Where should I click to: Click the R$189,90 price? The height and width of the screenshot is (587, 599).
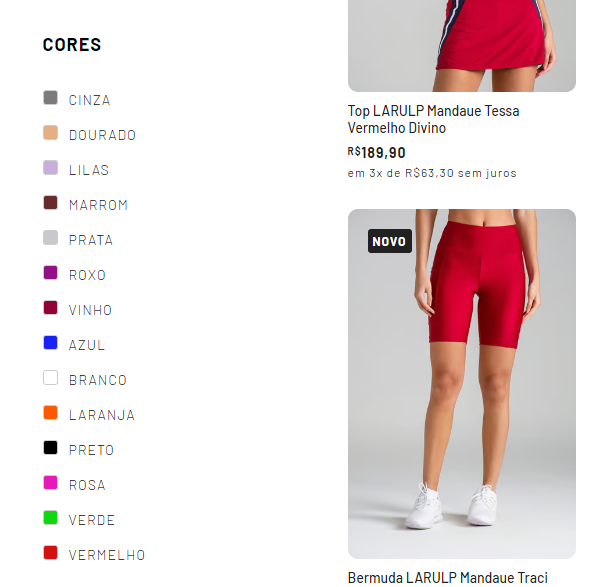(x=376, y=152)
